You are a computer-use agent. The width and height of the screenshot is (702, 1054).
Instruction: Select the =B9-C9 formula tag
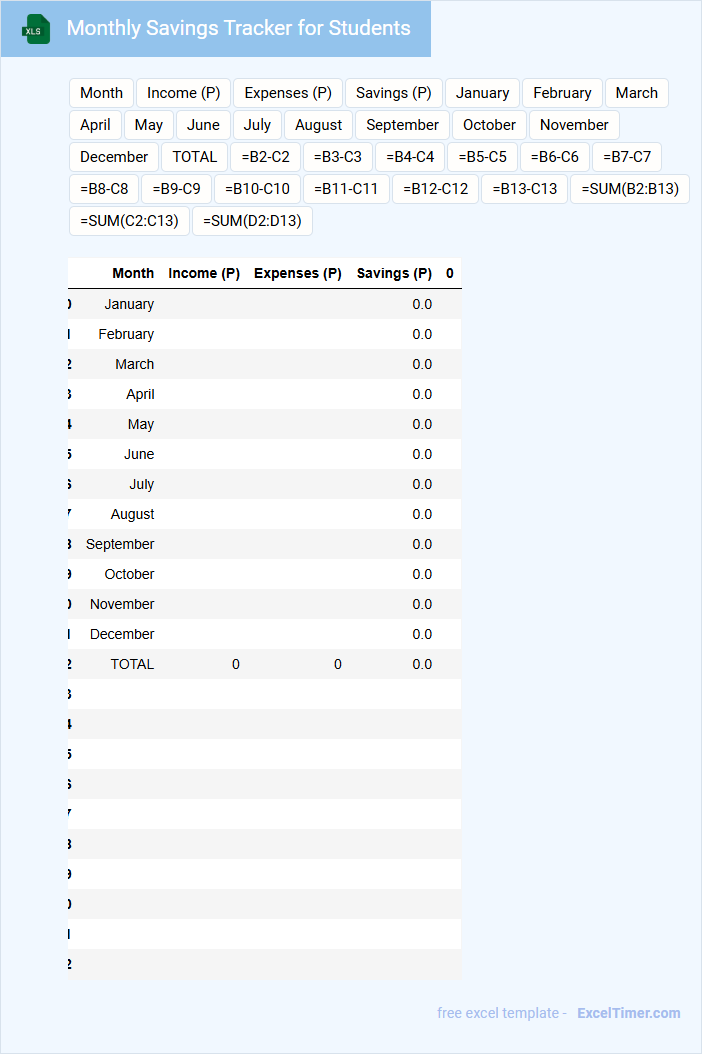pyautogui.click(x=176, y=189)
